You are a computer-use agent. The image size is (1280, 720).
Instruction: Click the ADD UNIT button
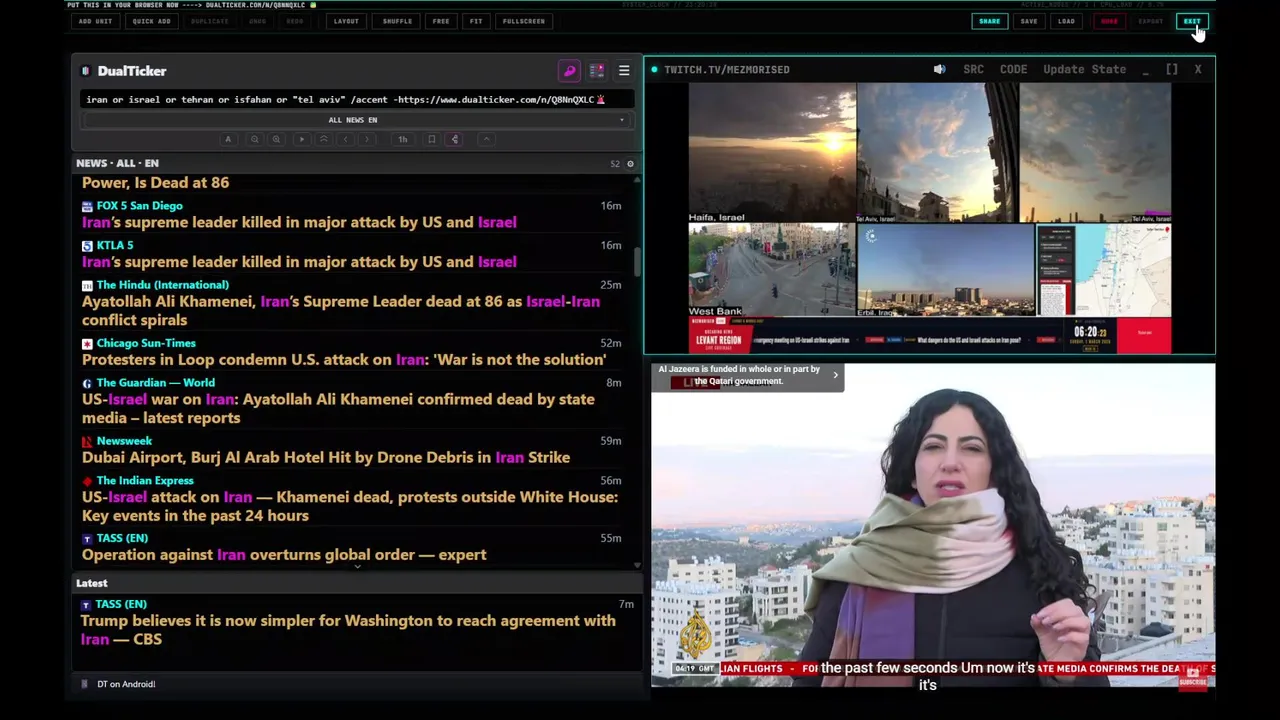[x=95, y=21]
